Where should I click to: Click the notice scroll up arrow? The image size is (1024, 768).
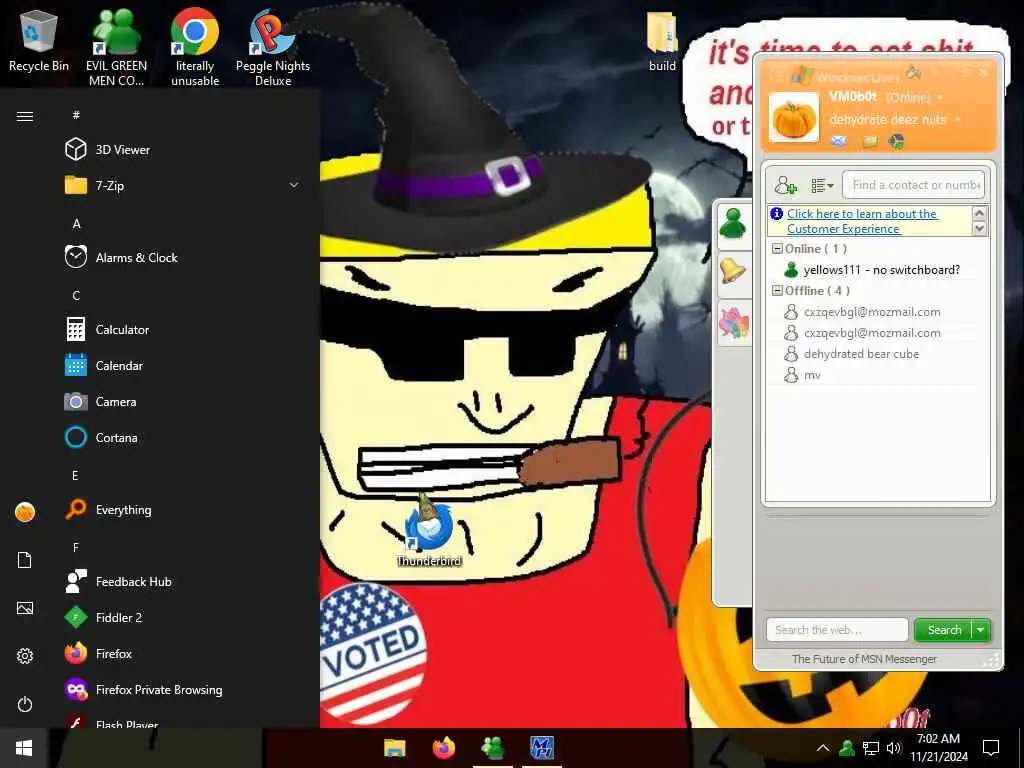coord(979,213)
